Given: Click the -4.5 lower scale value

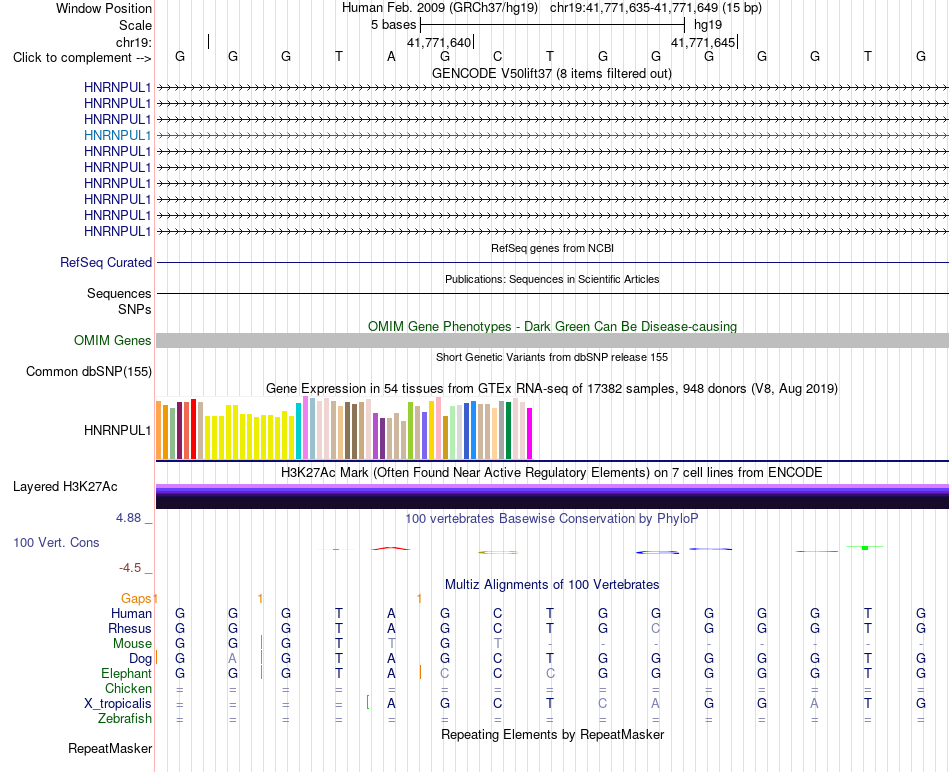Looking at the screenshot, I should point(130,568).
